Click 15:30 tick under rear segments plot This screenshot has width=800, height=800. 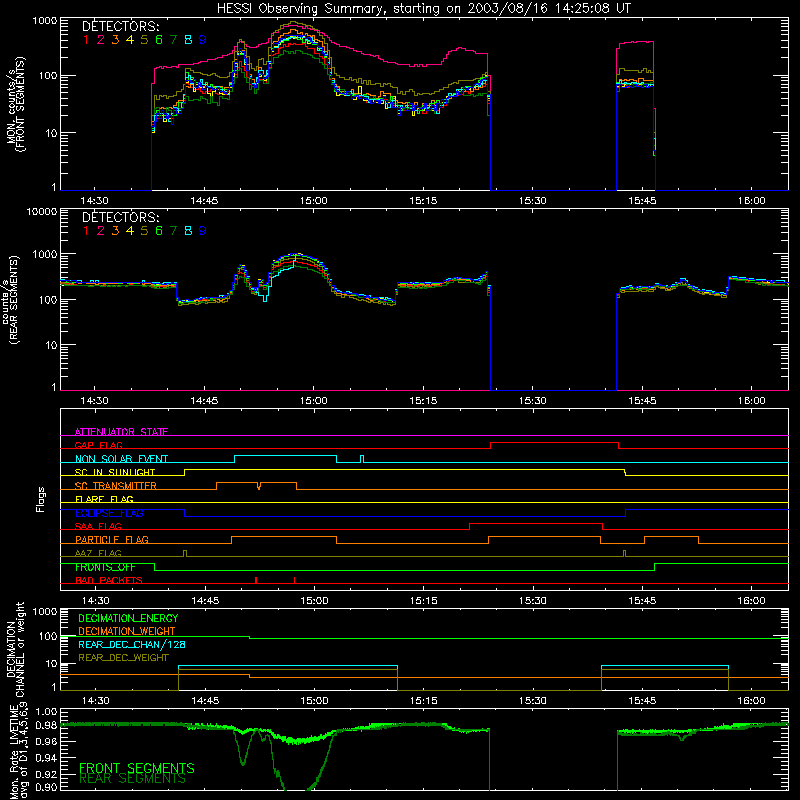(x=532, y=401)
